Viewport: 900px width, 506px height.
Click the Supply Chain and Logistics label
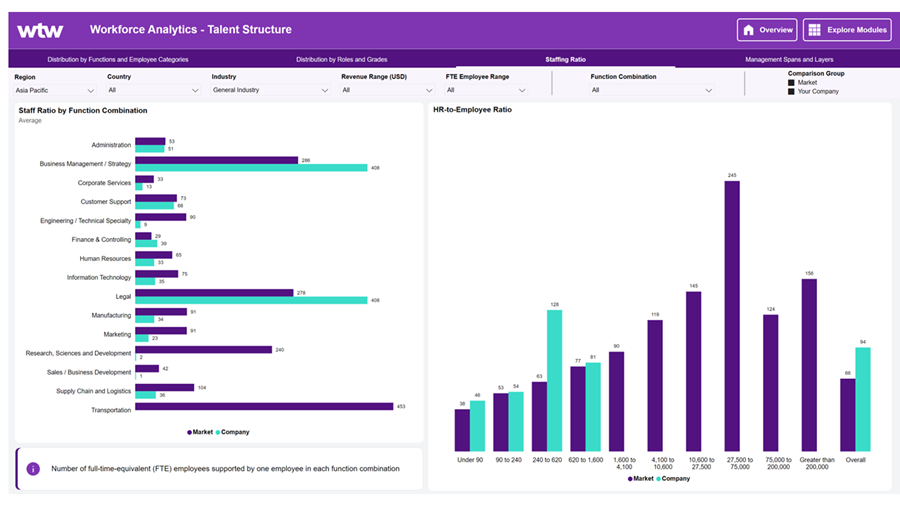pyautogui.click(x=94, y=391)
